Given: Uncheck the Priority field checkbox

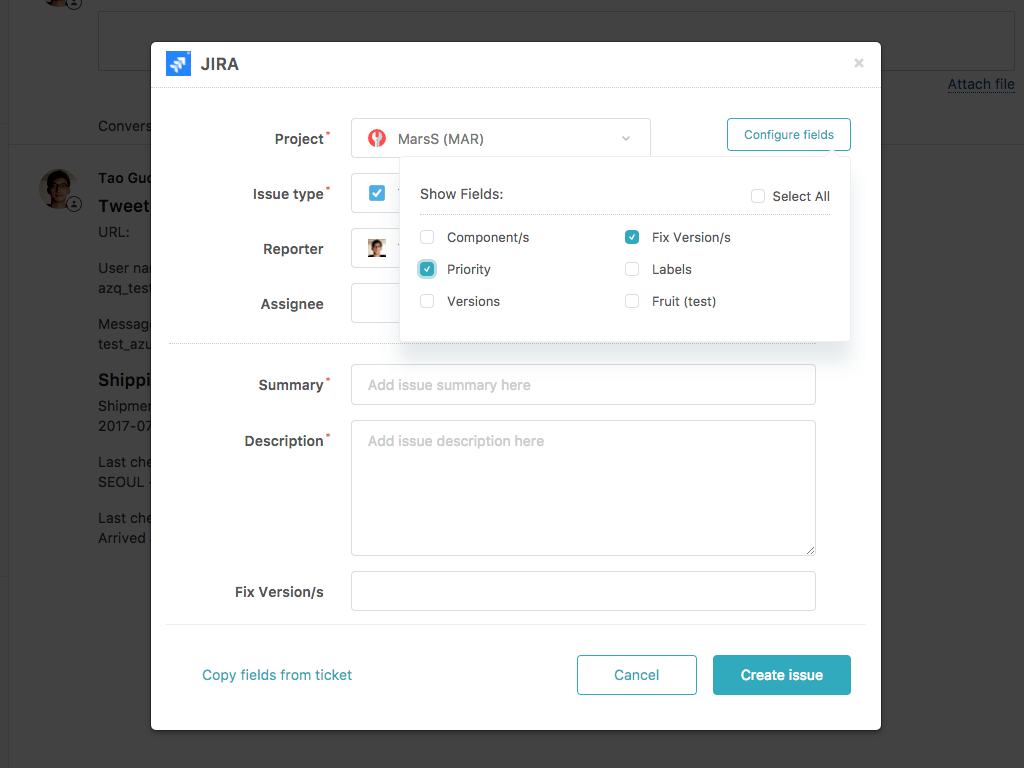Looking at the screenshot, I should pos(427,269).
